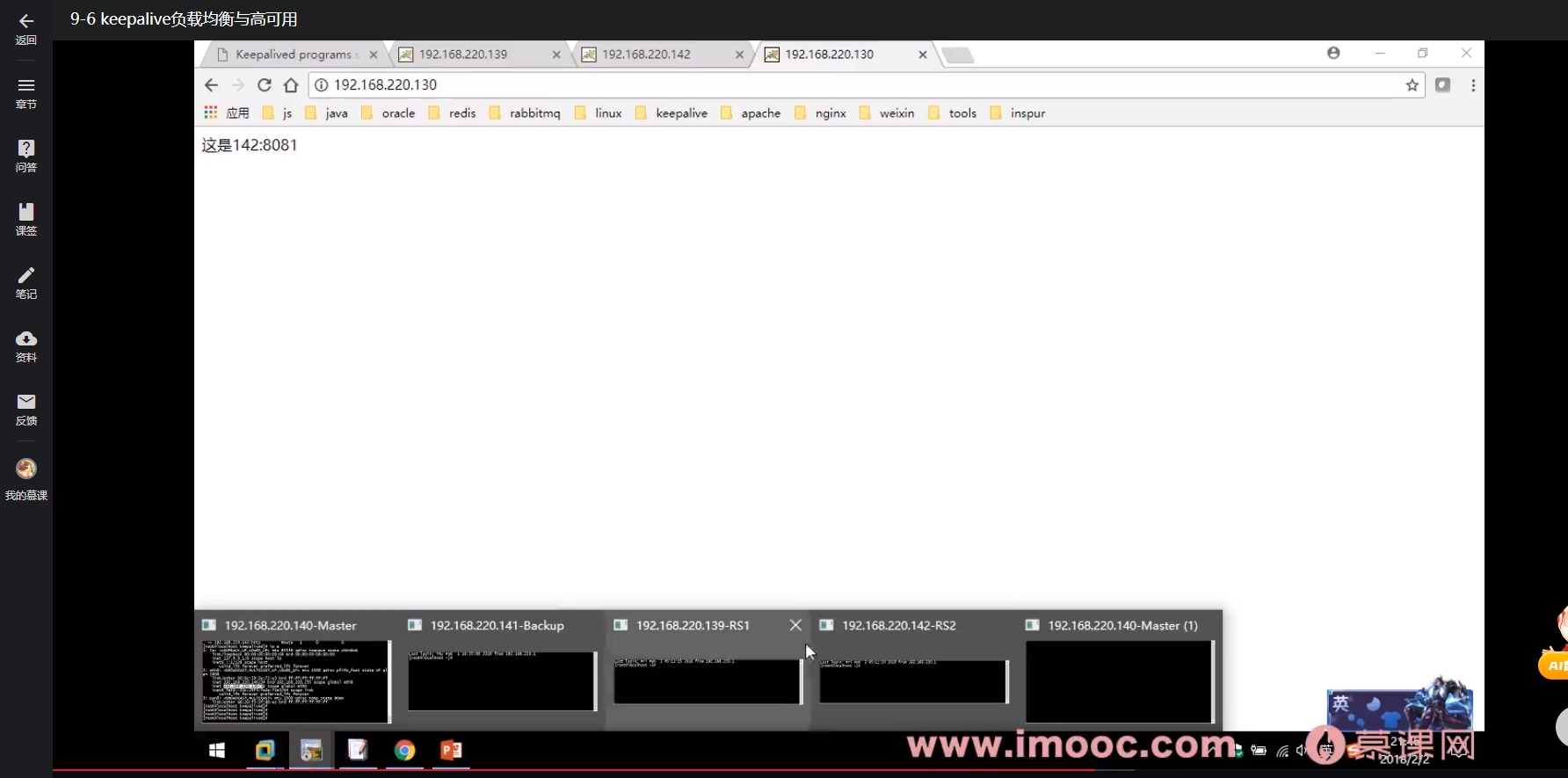Image resolution: width=1568 pixels, height=778 pixels.
Task: Open the apache bookmark folder
Action: coord(751,113)
